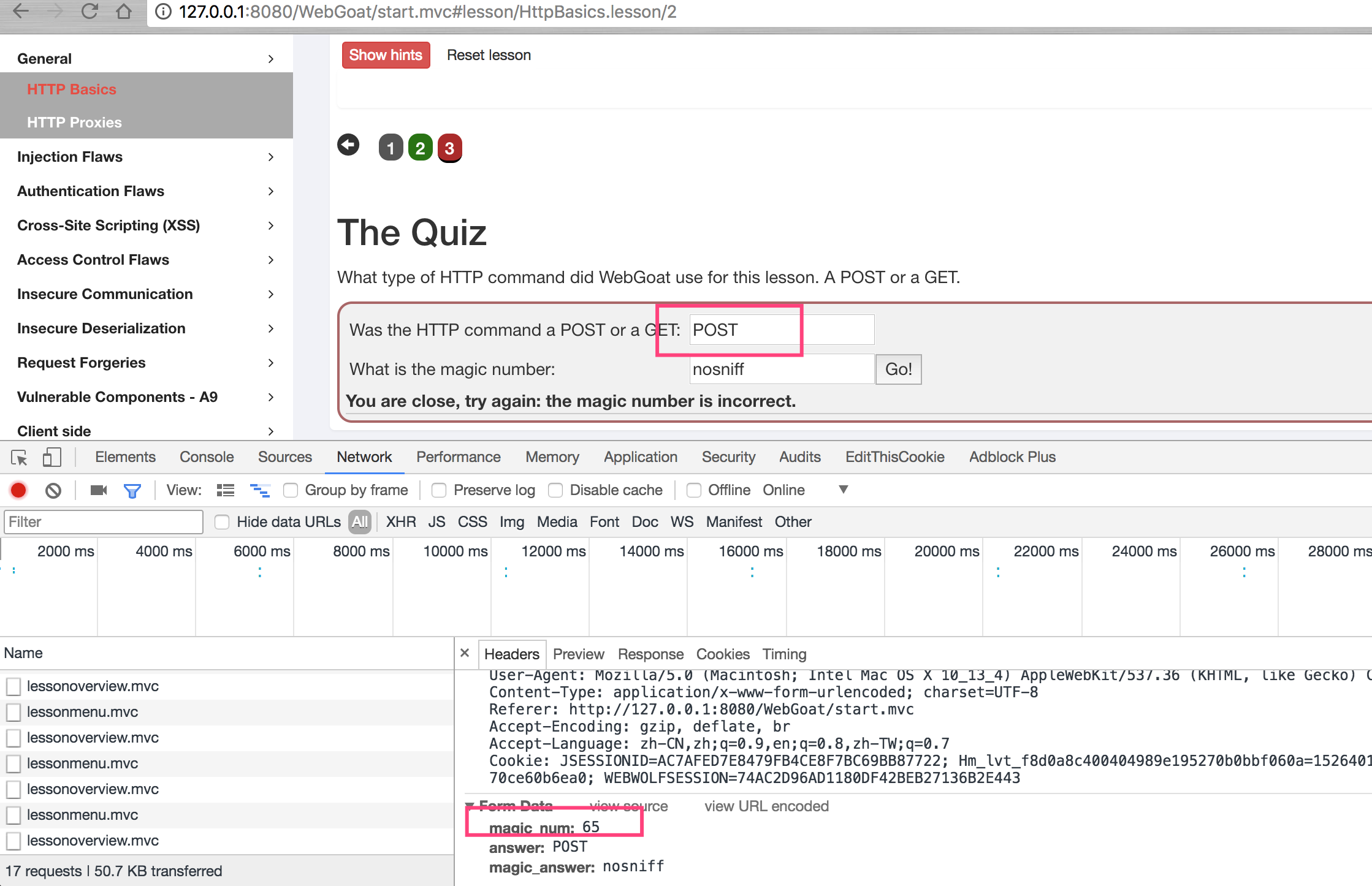Click the network Filter text box
The width and height of the screenshot is (1372, 886).
104,522
